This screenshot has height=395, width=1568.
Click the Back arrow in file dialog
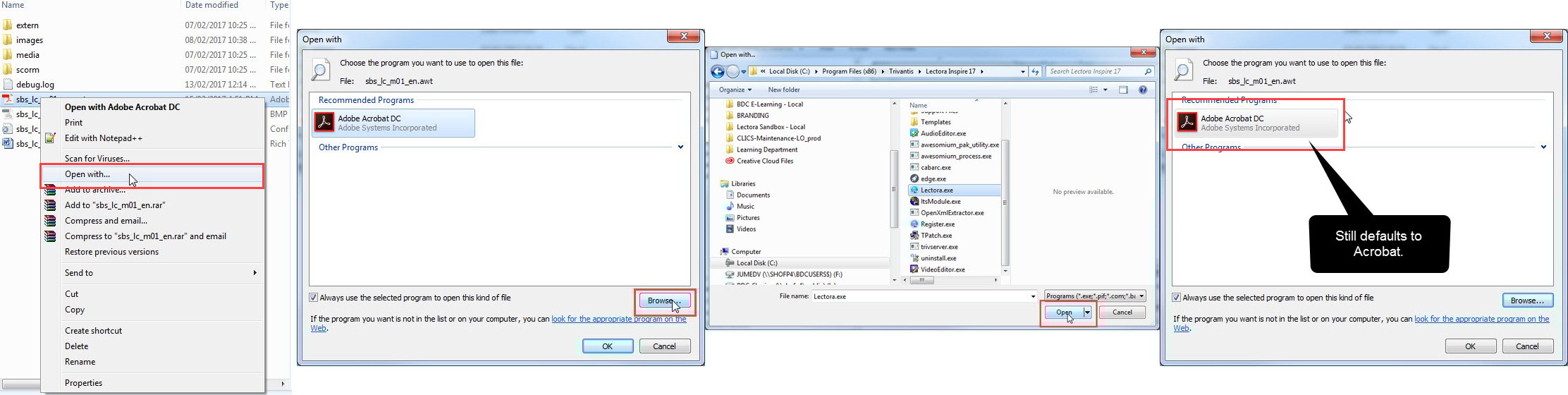coord(717,71)
